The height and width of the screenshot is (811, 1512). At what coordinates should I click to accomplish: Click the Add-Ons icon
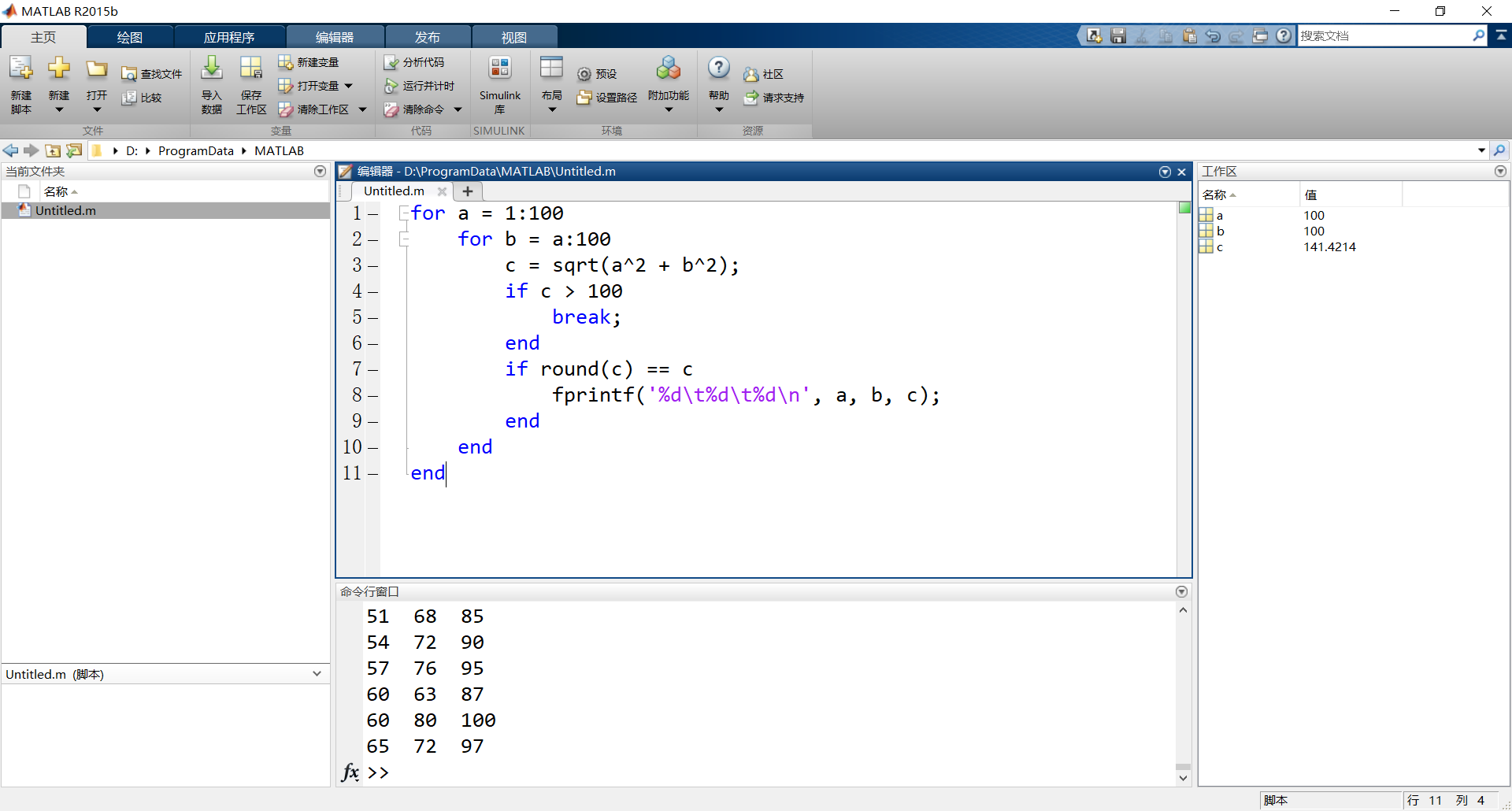[668, 69]
